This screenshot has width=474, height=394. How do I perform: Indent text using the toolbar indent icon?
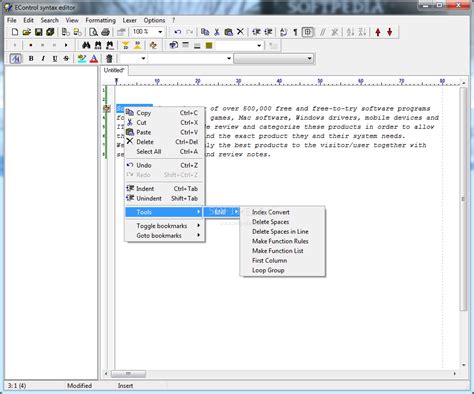tap(256, 32)
